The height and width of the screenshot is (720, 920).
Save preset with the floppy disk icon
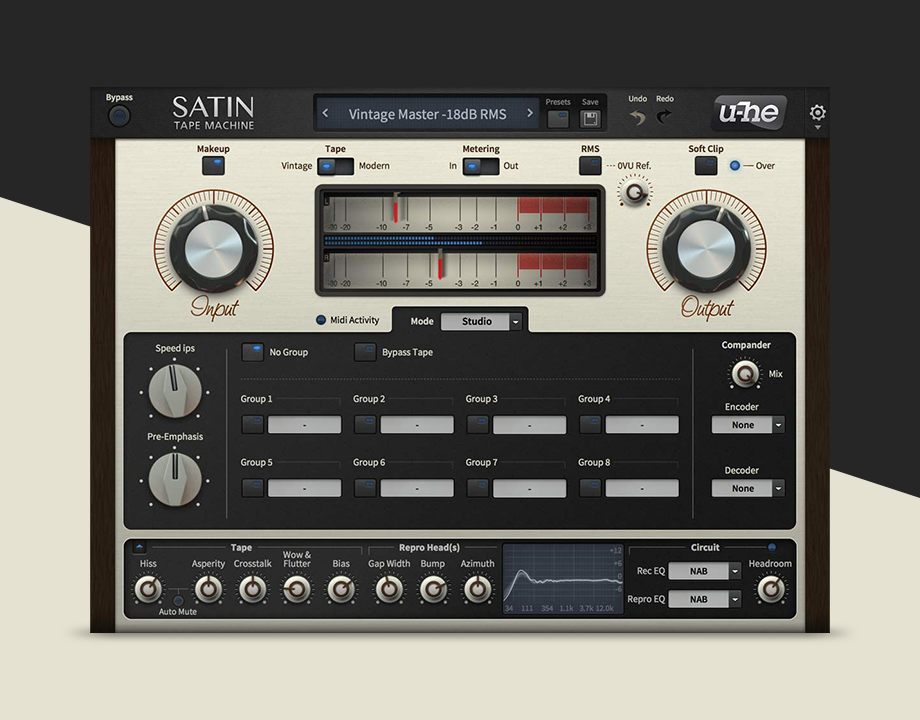point(590,119)
